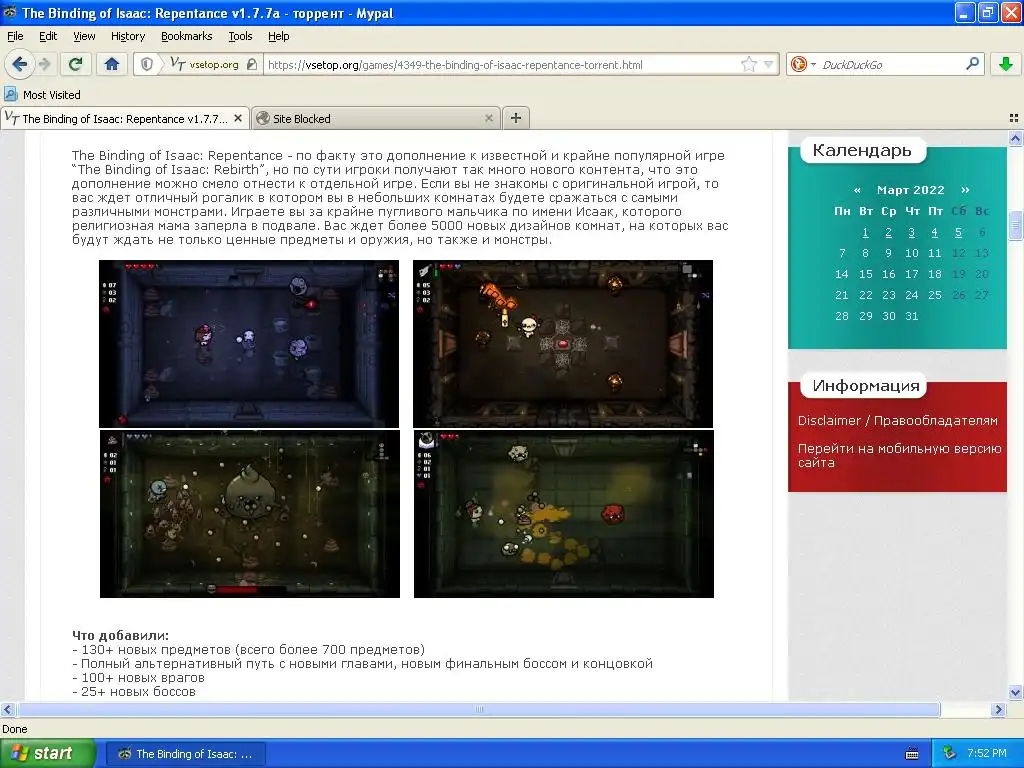This screenshot has height=768, width=1024.
Task: Close The Binding of Isaac tab
Action: (238, 118)
